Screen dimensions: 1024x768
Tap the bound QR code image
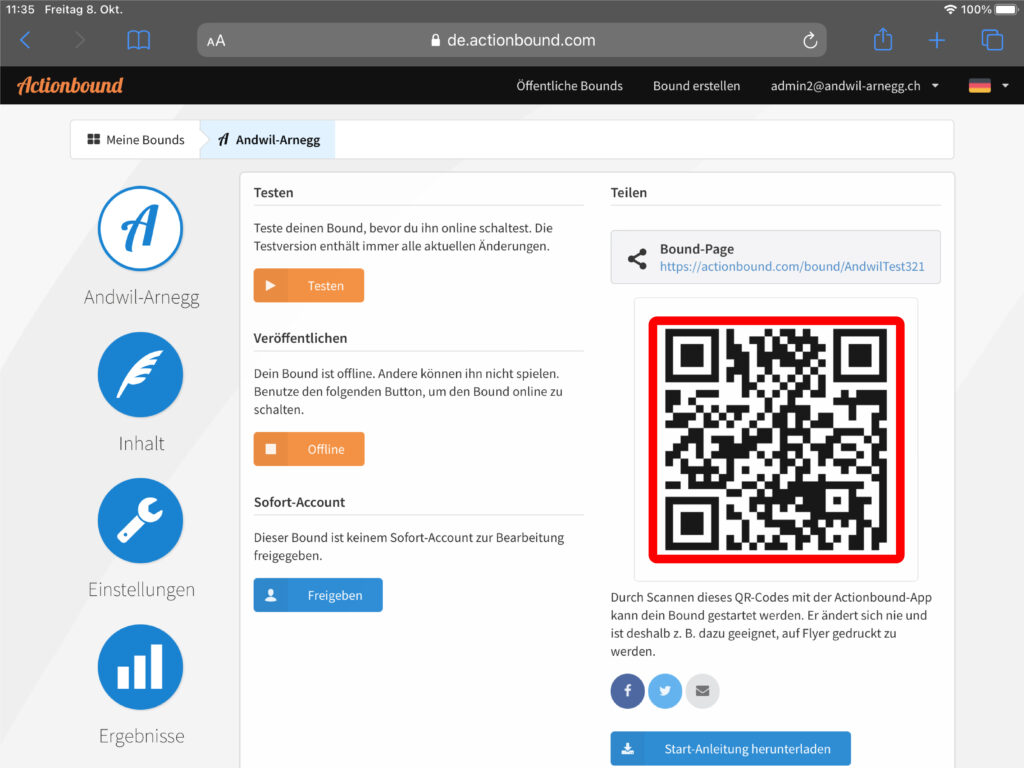tap(776, 440)
